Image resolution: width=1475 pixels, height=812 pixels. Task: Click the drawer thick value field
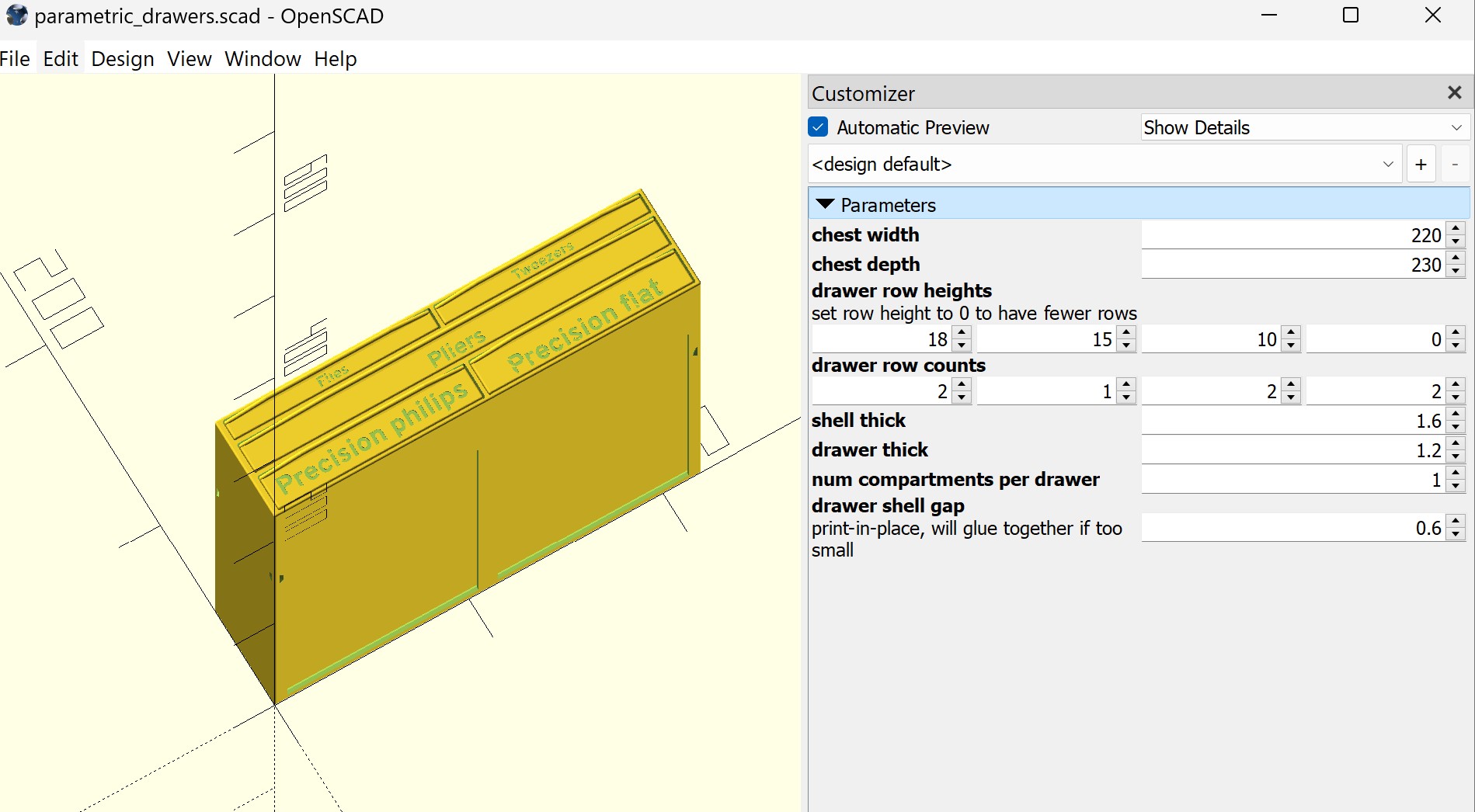1293,450
